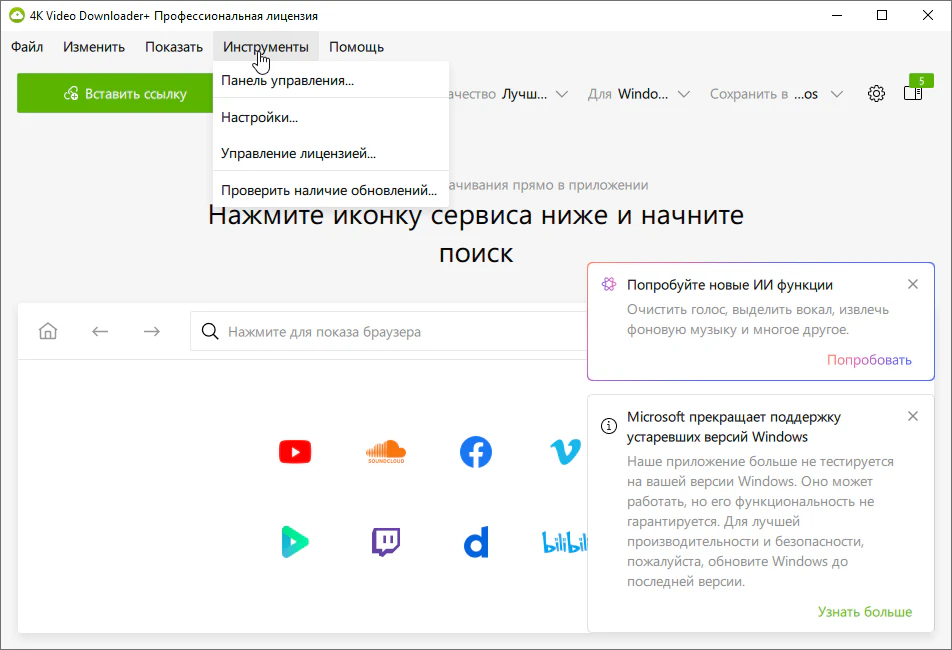952x650 pixels.
Task: Expand the quality dropdown showing Лучш...
Action: point(535,94)
